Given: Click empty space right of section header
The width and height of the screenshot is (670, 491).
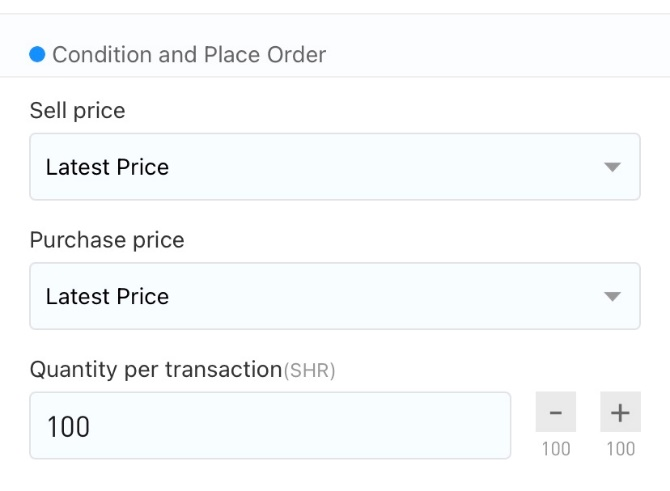Looking at the screenshot, I should pyautogui.click(x=496, y=55).
